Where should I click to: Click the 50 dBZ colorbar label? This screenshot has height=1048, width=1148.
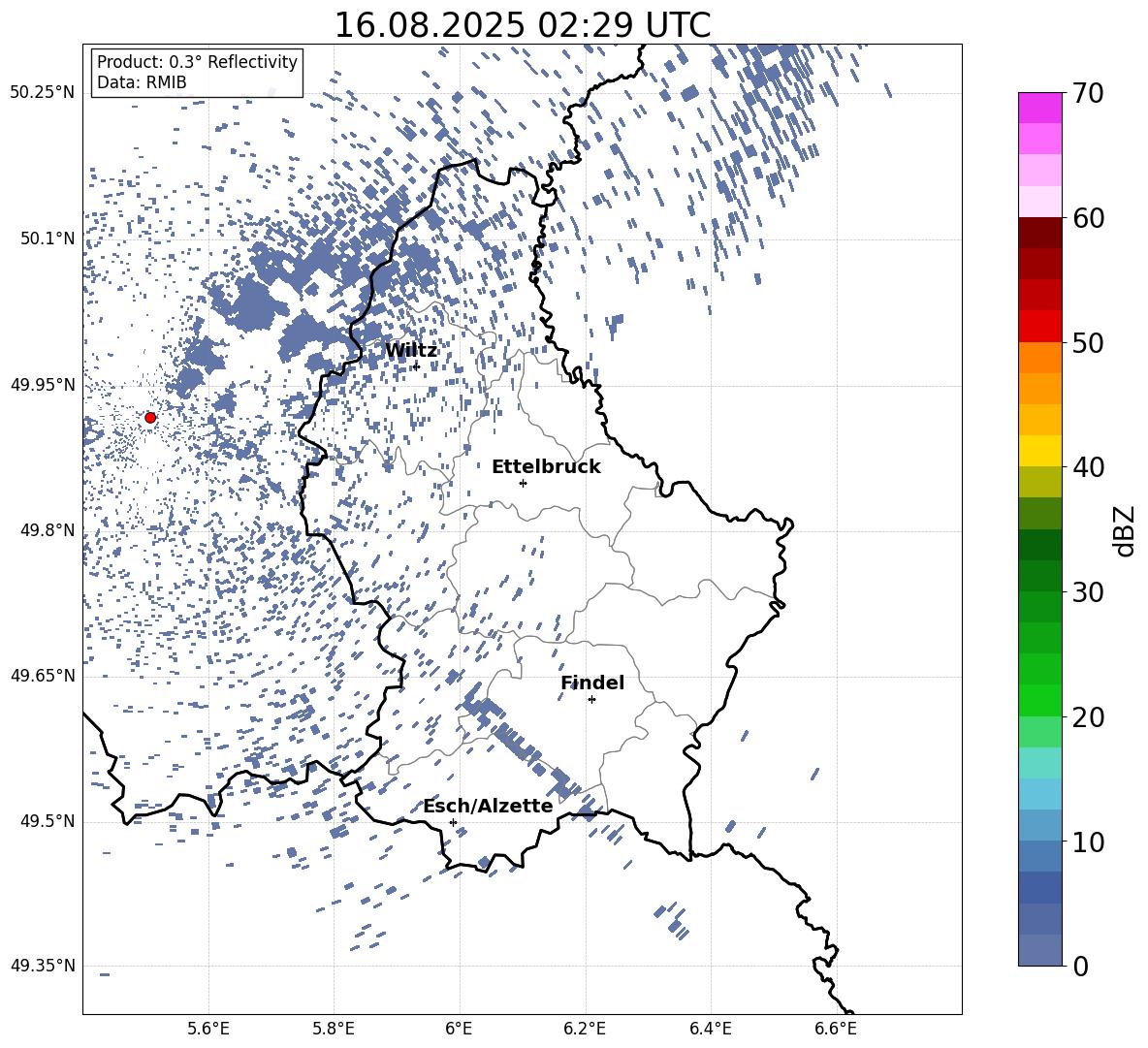1089,343
